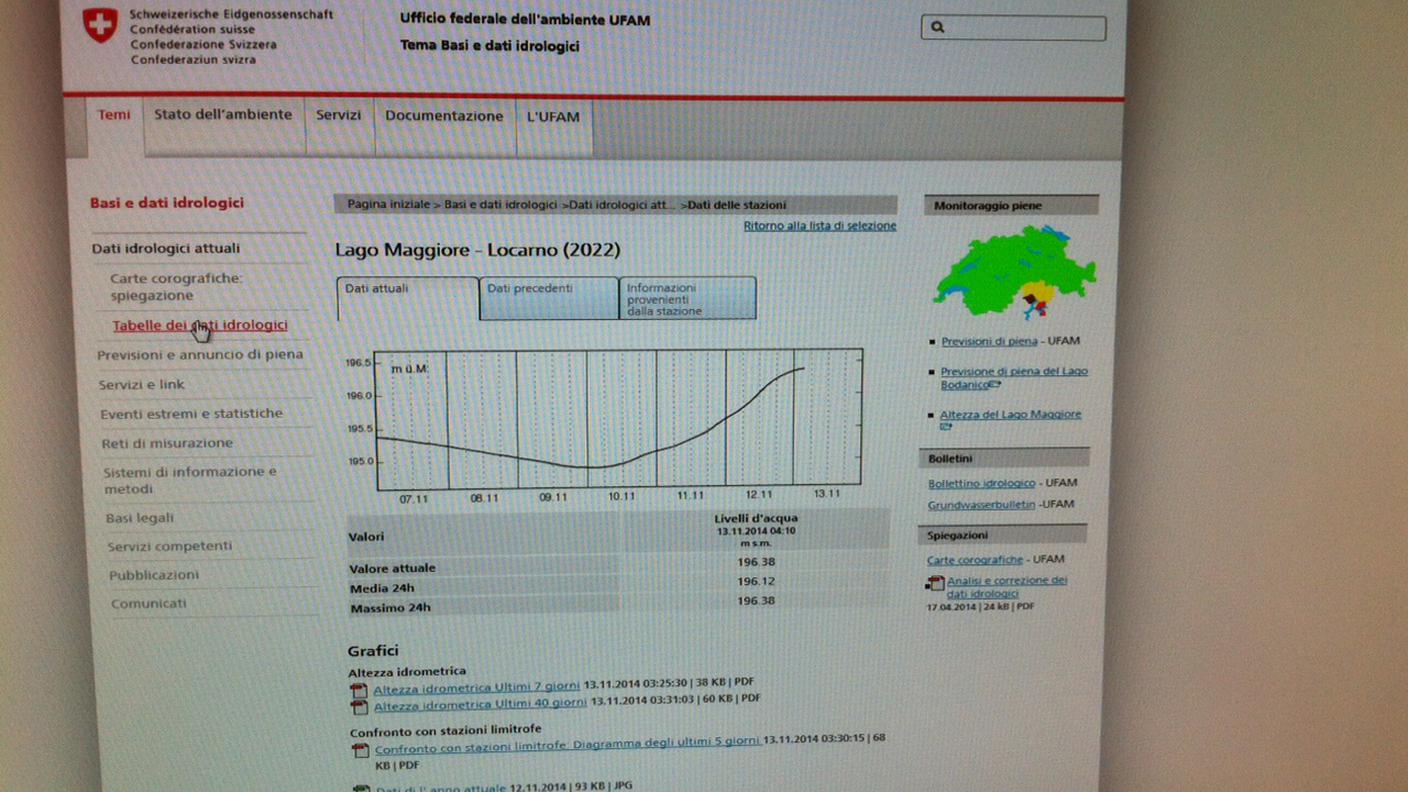Open Altezza idrometrica Ultimi 7 giorni PDF
This screenshot has width=1408, height=792.
tap(476, 687)
